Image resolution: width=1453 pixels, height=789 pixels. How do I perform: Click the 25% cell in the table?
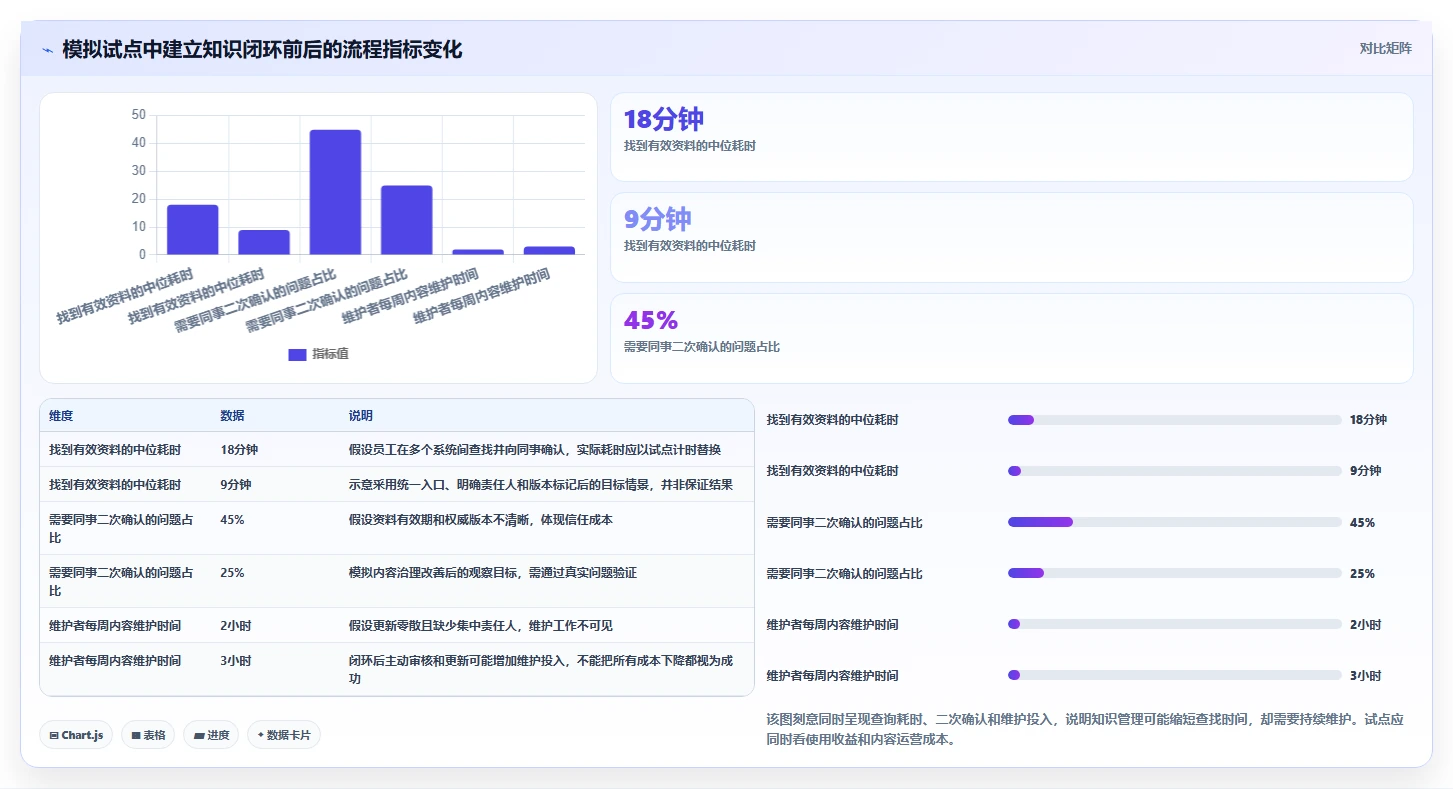[232, 573]
